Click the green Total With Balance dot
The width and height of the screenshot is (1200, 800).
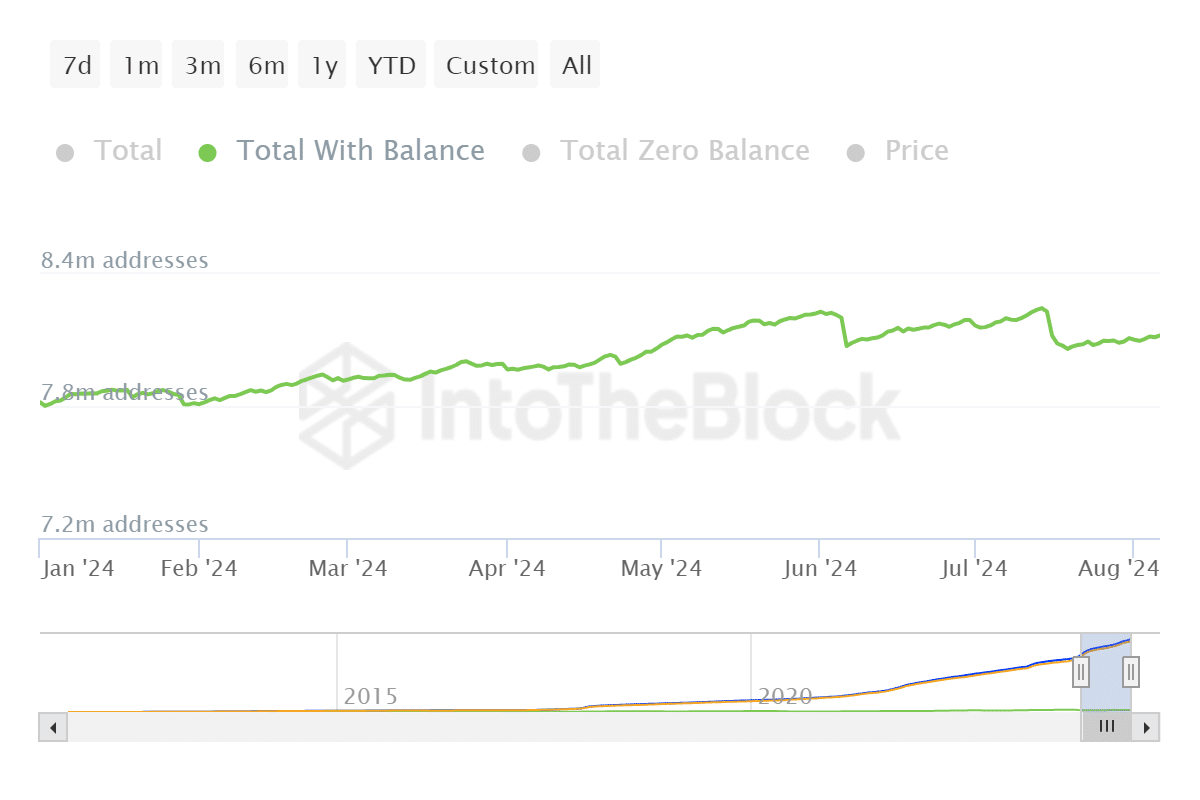(x=207, y=153)
